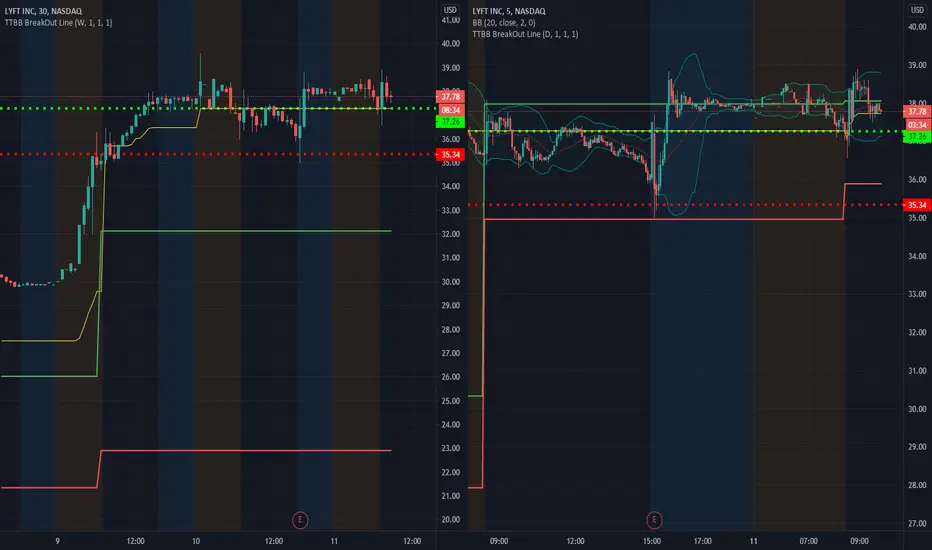Click date label 11 on the 30-minute time axis
Viewport: 932px width, 550px height.
[x=334, y=541]
